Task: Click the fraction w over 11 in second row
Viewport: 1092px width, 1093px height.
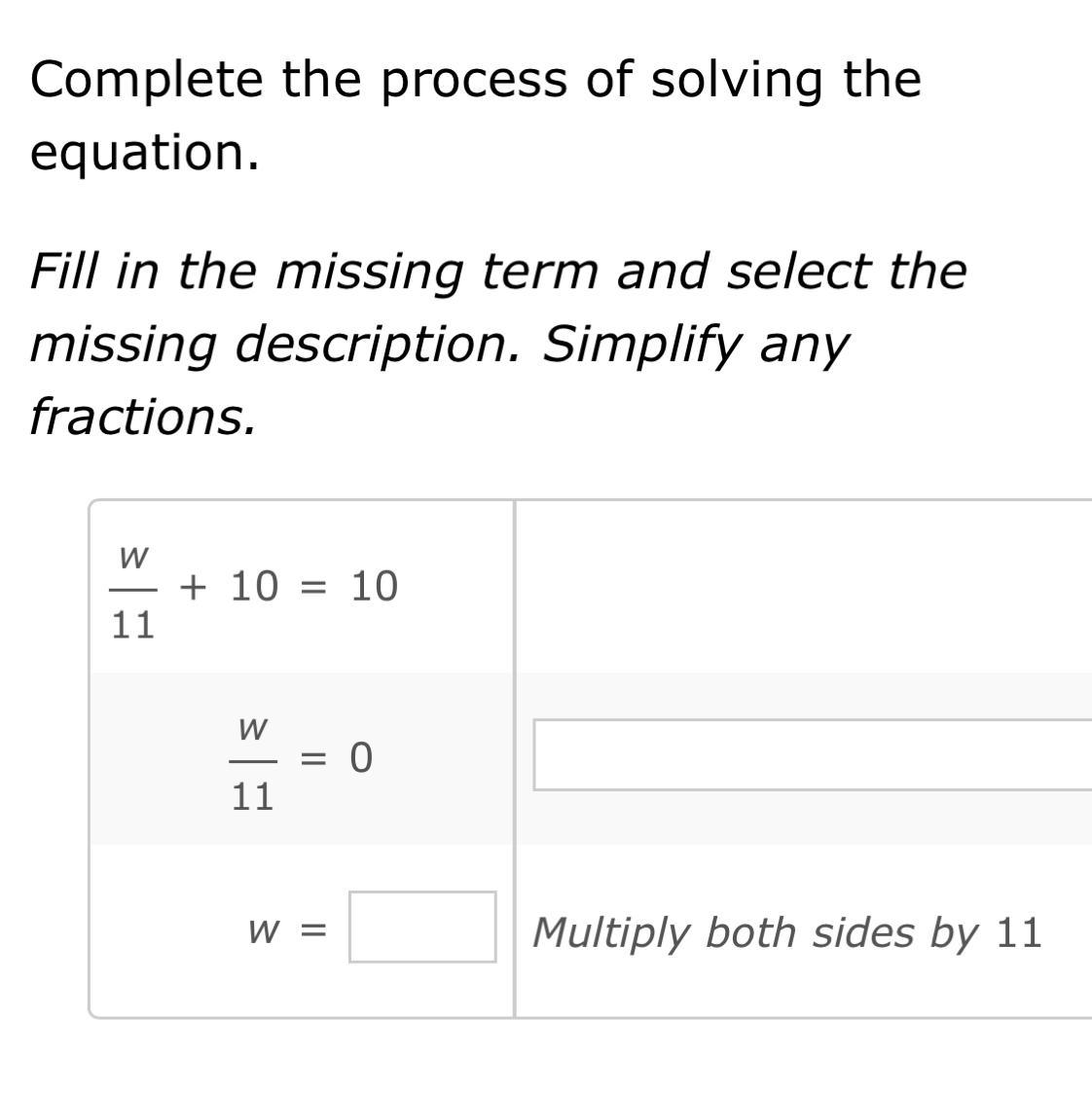Action: [x=252, y=761]
